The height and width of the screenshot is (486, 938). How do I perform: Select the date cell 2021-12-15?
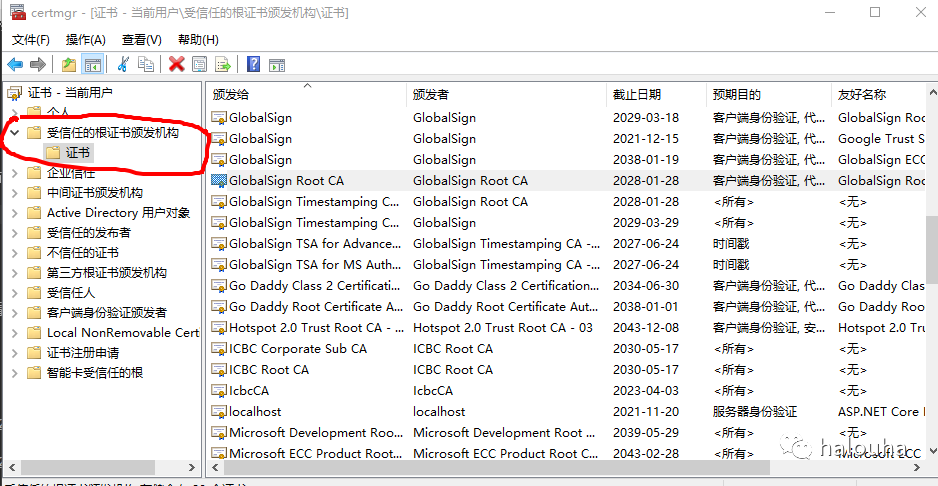point(646,139)
